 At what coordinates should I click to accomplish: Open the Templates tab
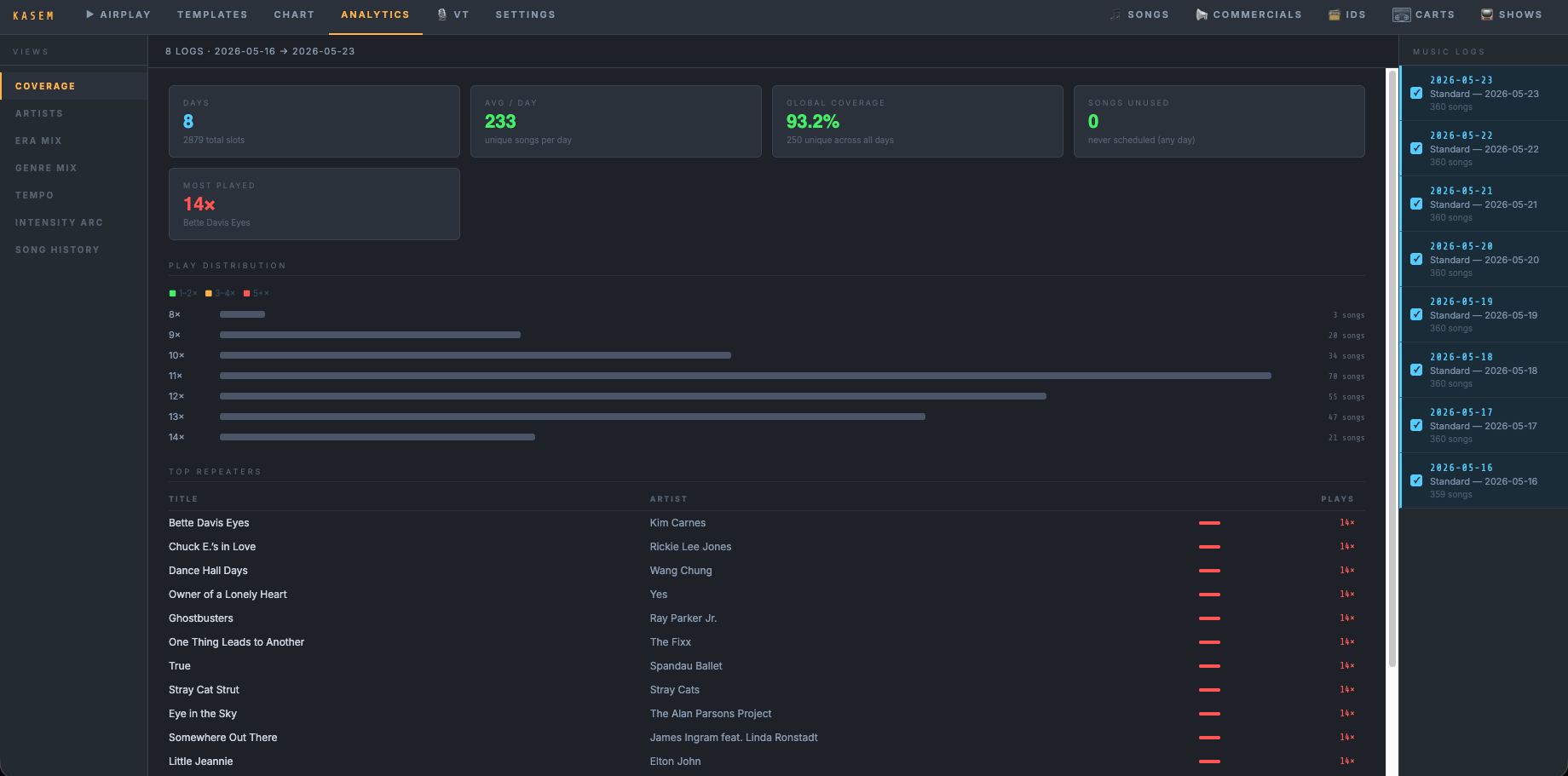[212, 14]
